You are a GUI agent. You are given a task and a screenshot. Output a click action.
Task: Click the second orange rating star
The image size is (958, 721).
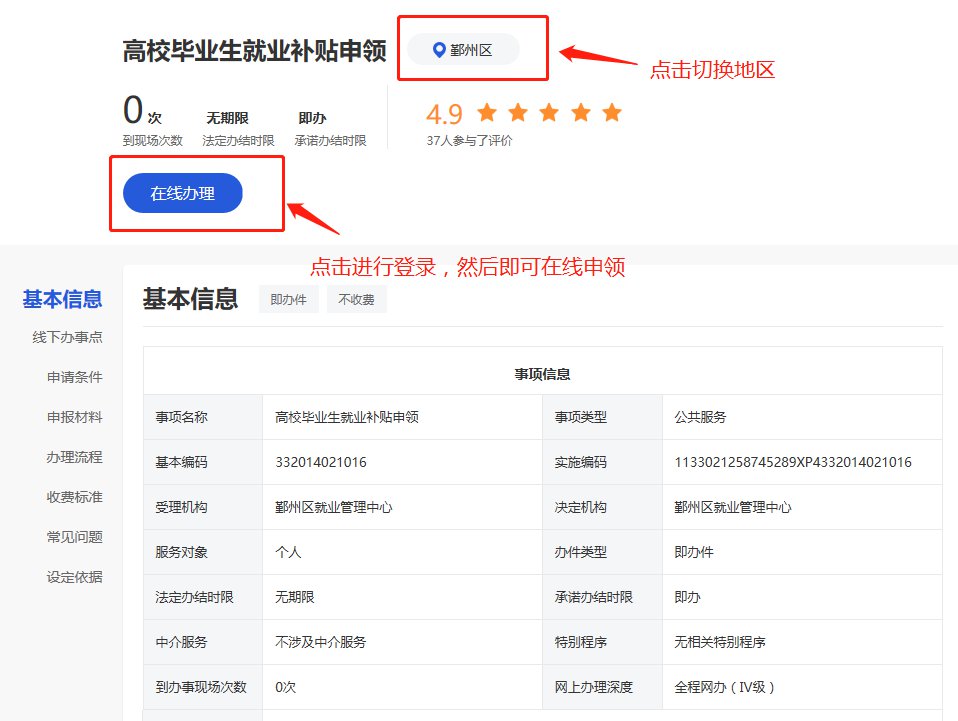(518, 112)
